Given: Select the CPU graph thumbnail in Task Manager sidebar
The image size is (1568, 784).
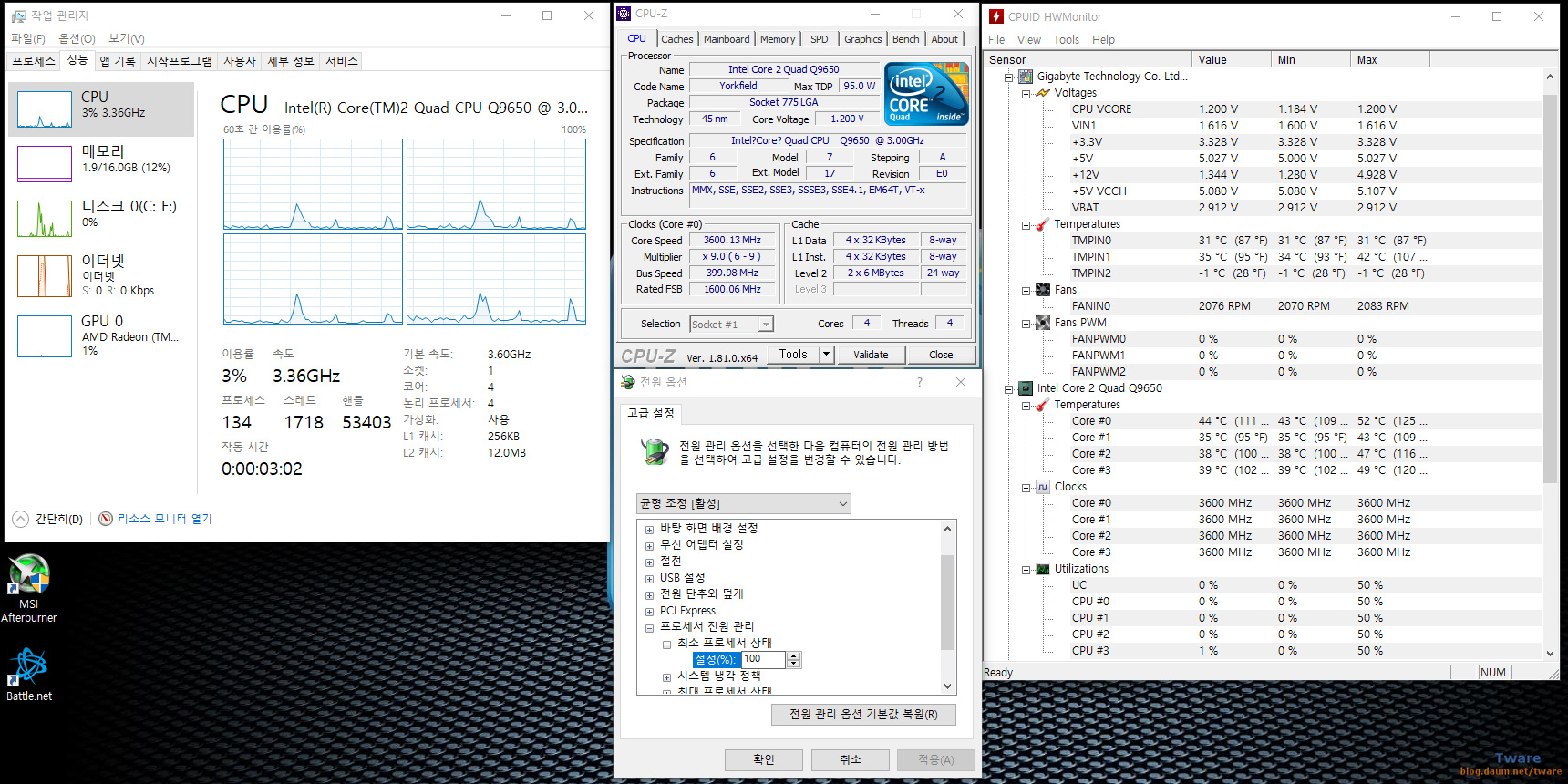Looking at the screenshot, I should pos(45,109).
